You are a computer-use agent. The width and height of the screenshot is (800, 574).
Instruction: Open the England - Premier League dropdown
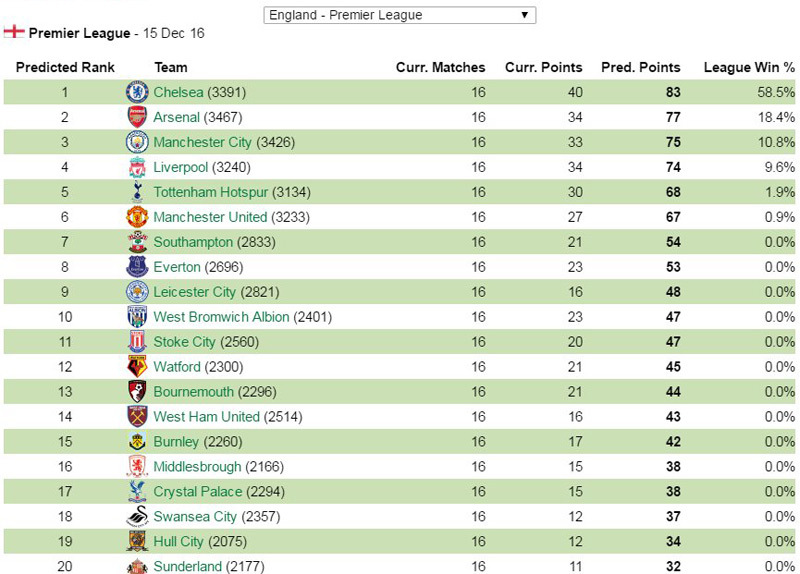point(400,15)
